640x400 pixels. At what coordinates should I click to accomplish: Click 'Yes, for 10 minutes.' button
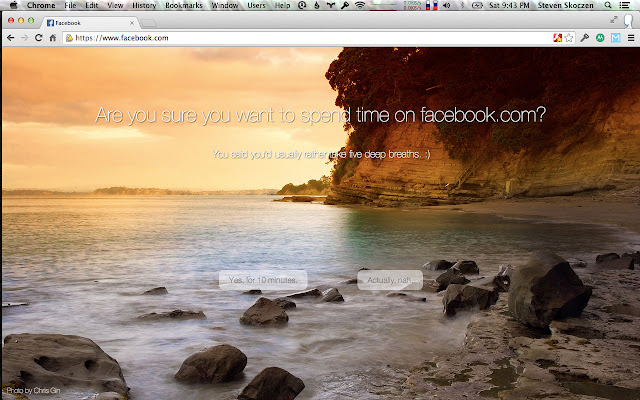point(263,280)
